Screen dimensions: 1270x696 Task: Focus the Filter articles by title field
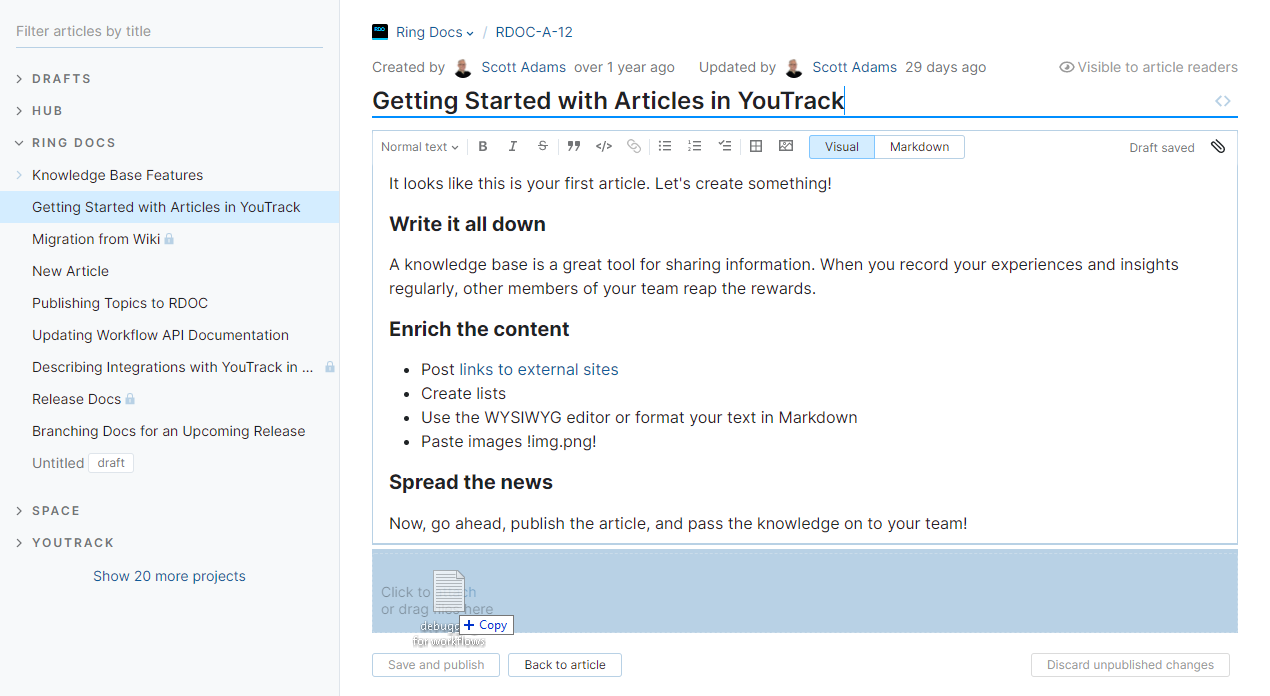(169, 31)
